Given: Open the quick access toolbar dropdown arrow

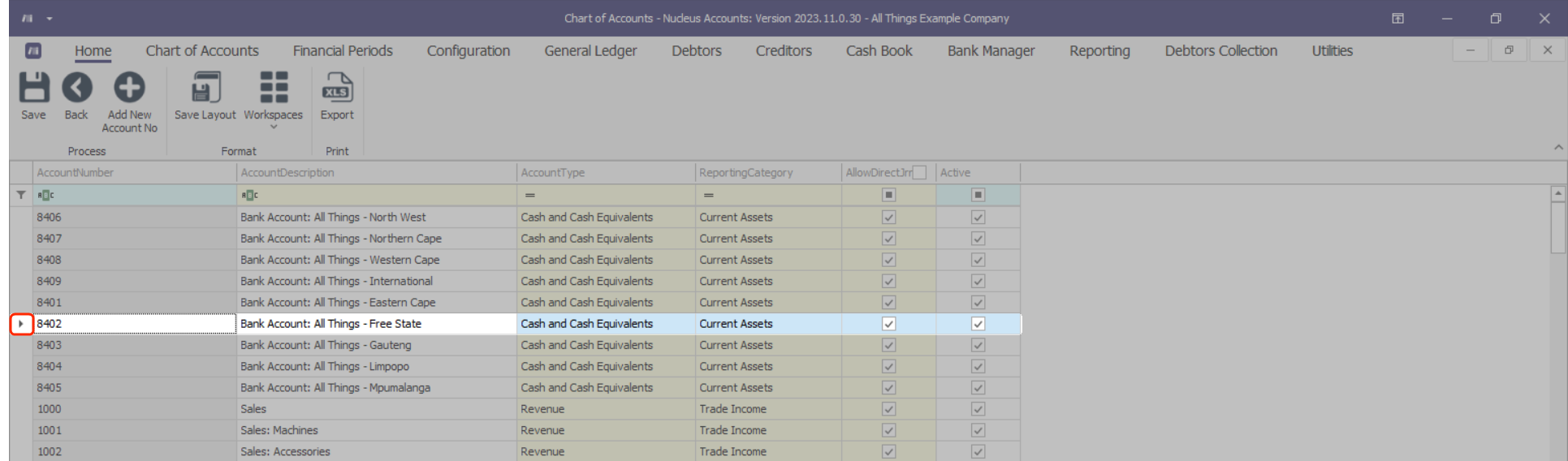Looking at the screenshot, I should pos(50,18).
